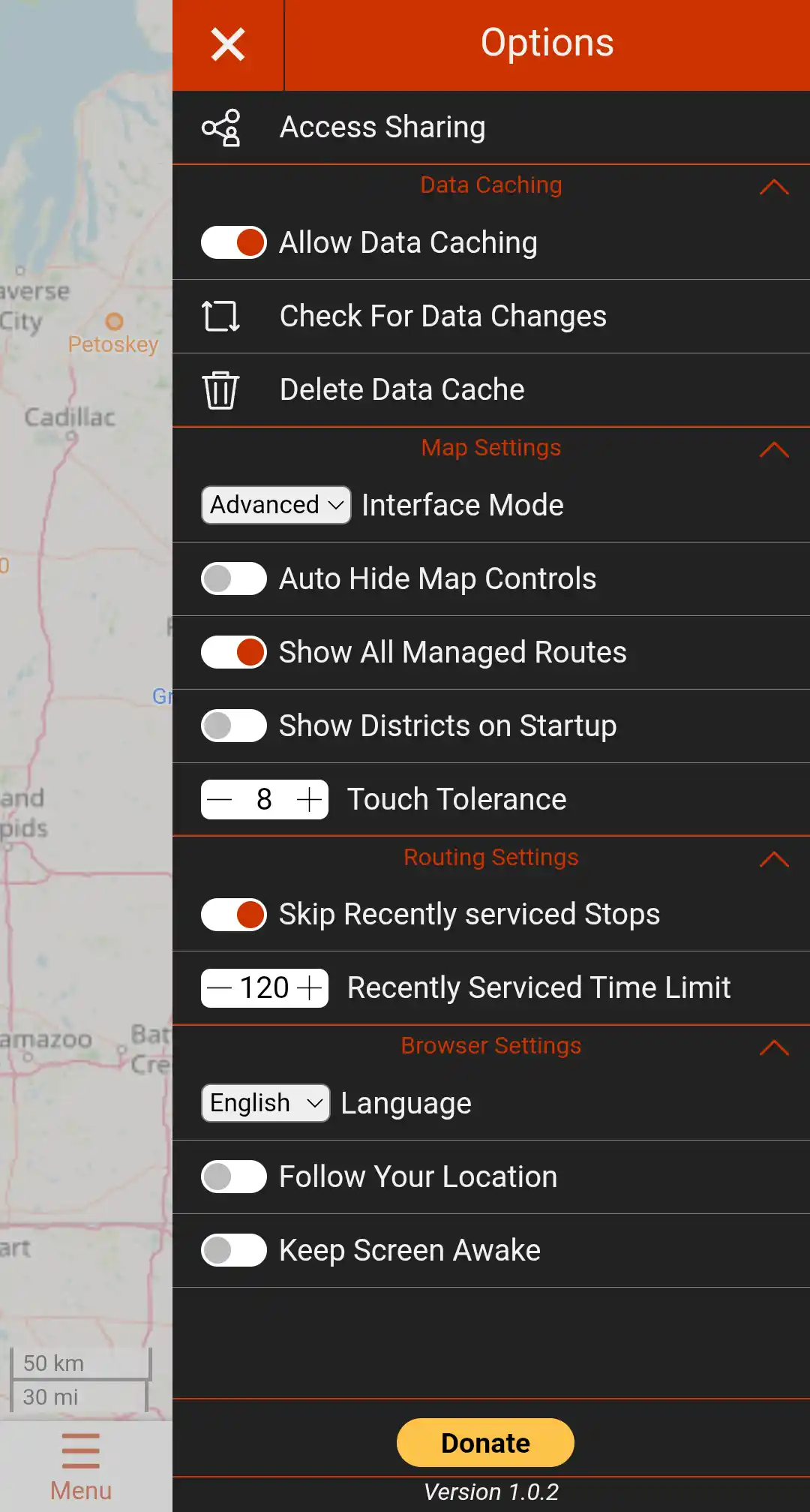Increase Touch Tolerance with the plus icon
810x1512 pixels.
tap(309, 800)
